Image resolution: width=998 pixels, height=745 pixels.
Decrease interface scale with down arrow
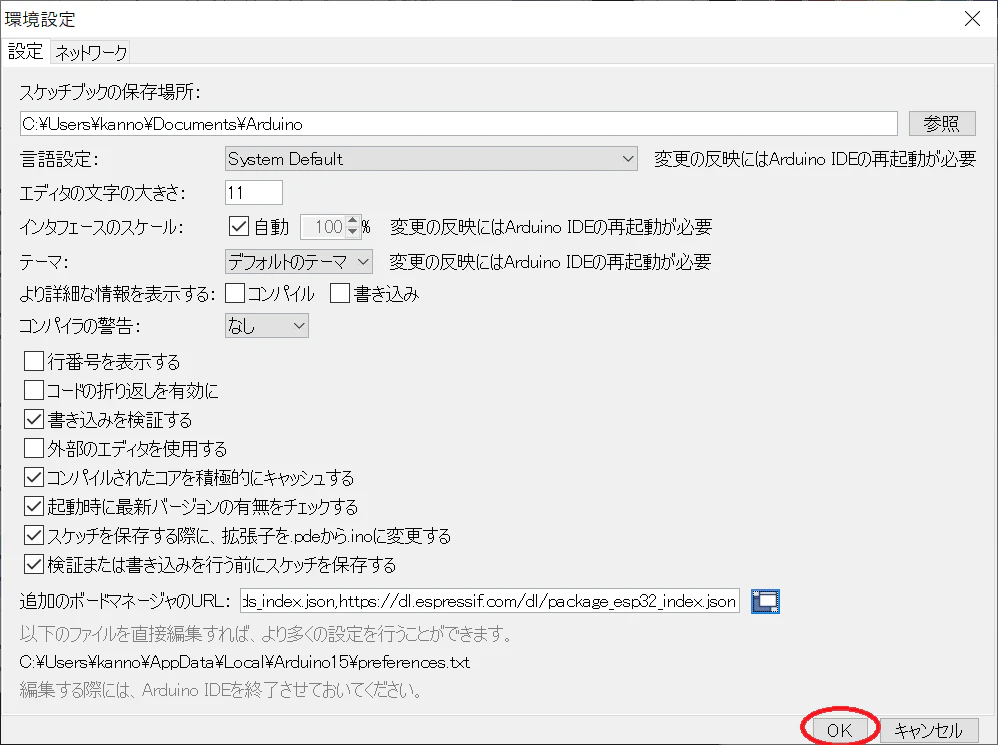click(353, 232)
